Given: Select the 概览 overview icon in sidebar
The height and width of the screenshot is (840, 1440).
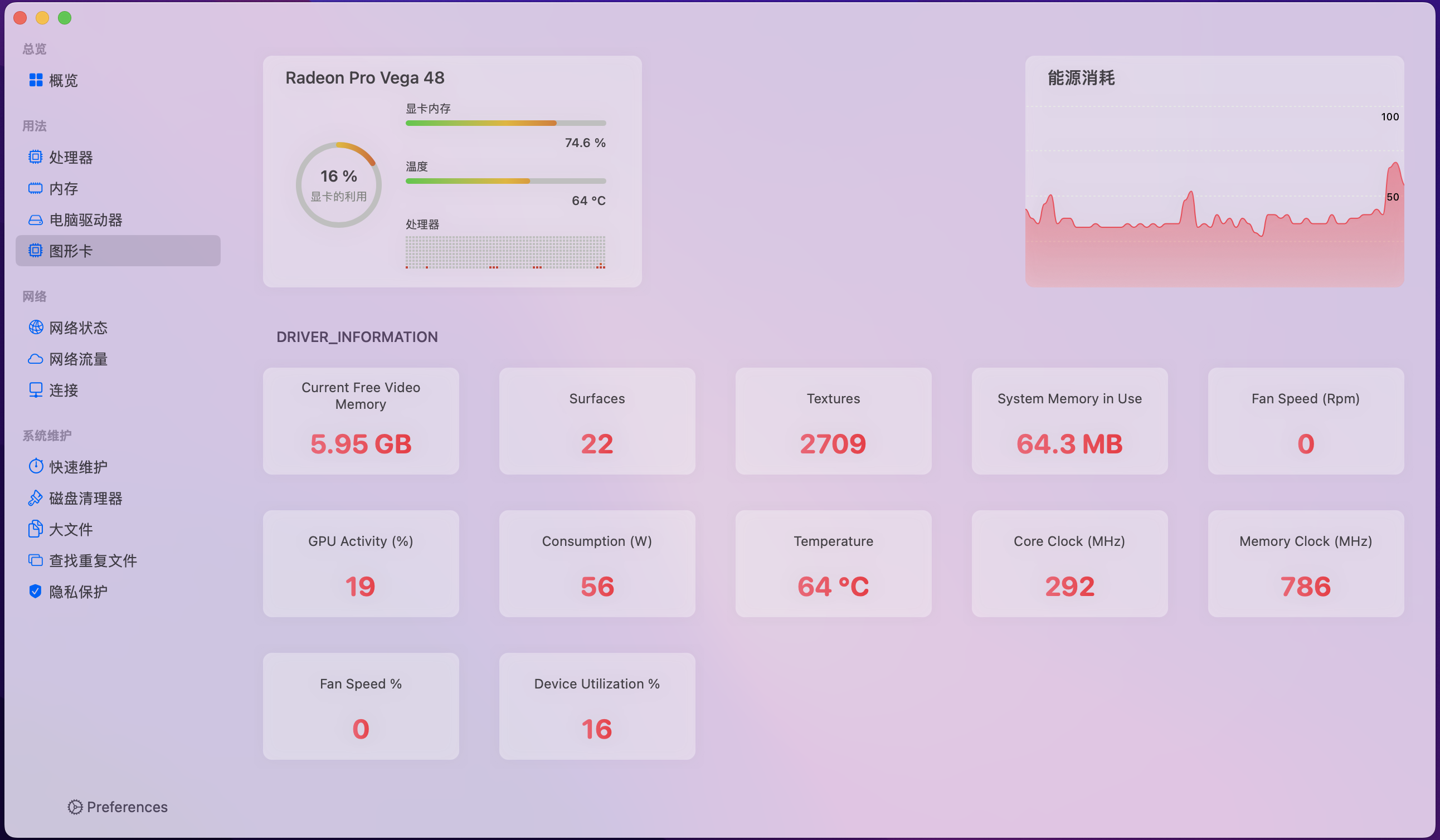Looking at the screenshot, I should click(36, 80).
